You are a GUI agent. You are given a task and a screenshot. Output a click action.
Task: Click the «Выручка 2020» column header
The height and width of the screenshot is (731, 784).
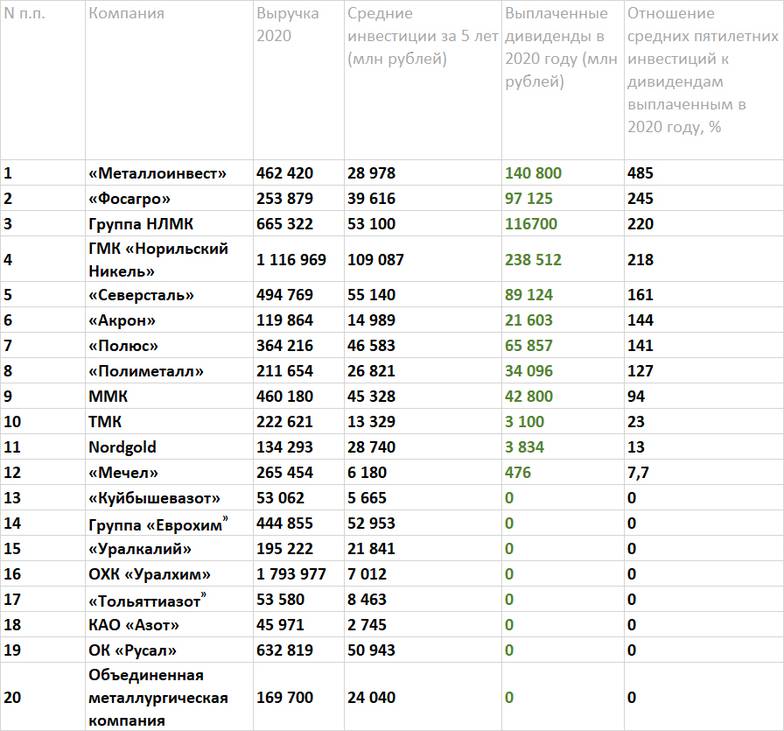288,25
